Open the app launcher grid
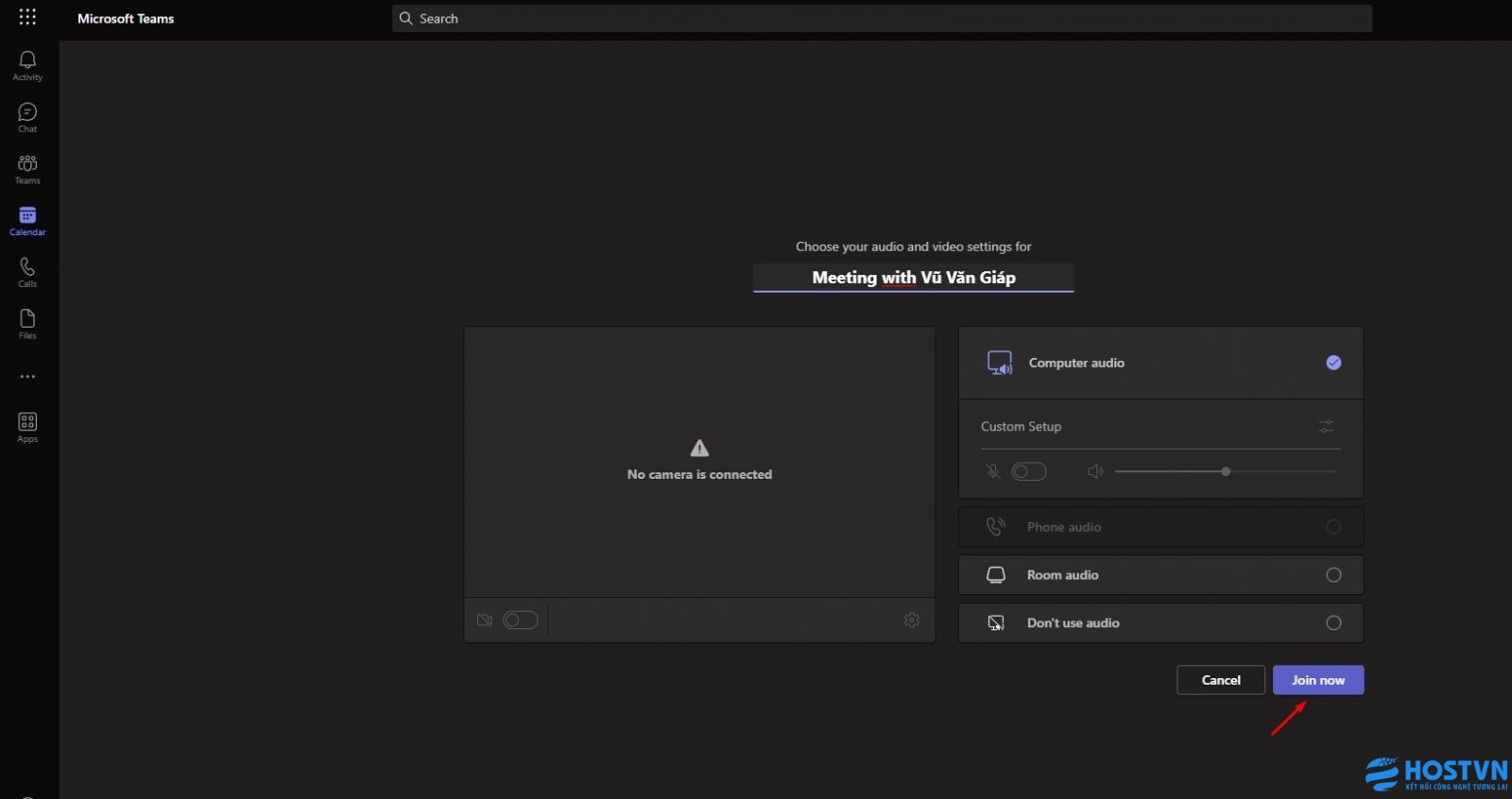This screenshot has height=799, width=1512. tap(27, 17)
